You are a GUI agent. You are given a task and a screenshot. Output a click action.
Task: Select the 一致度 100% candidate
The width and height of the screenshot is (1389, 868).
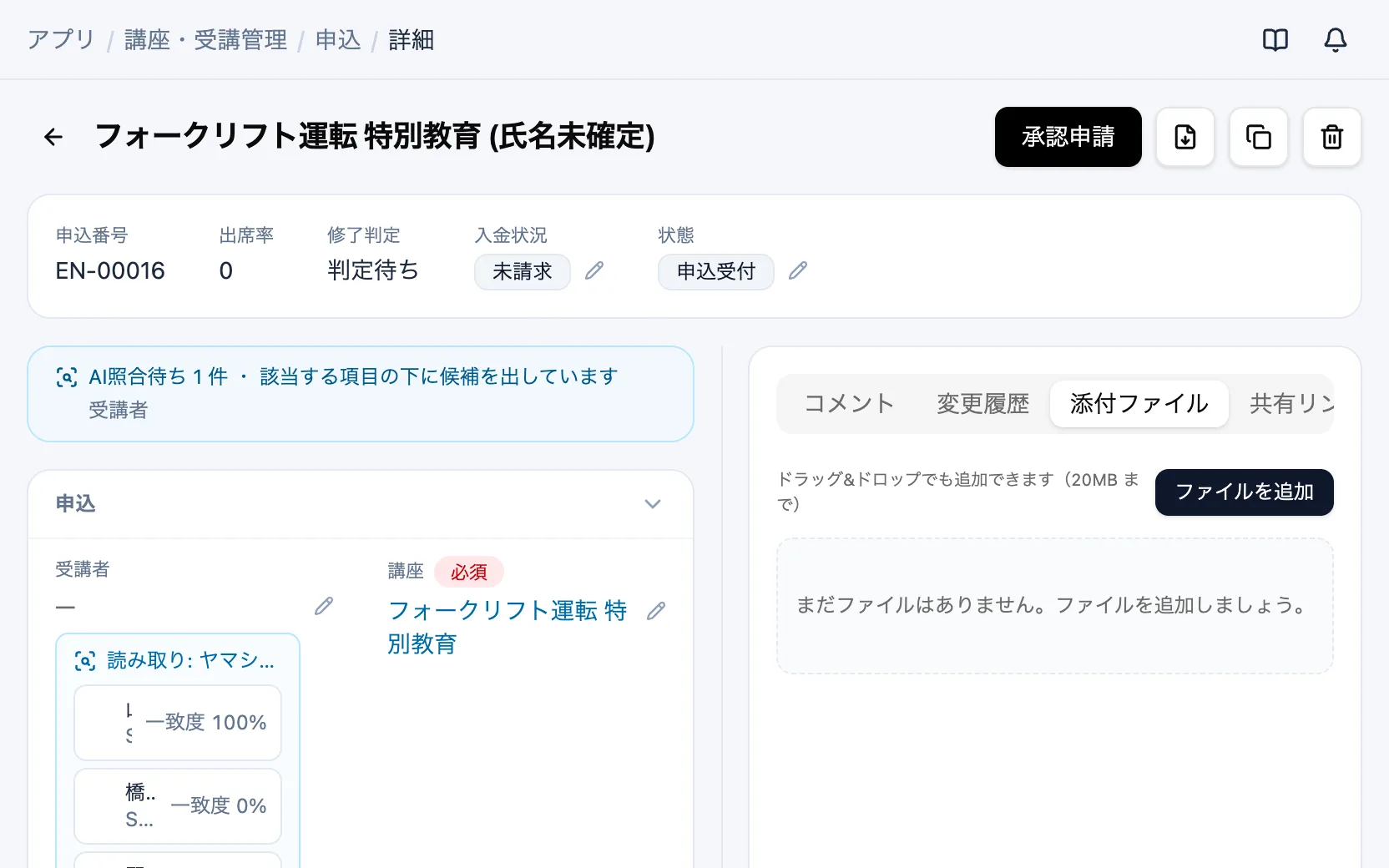(x=178, y=723)
